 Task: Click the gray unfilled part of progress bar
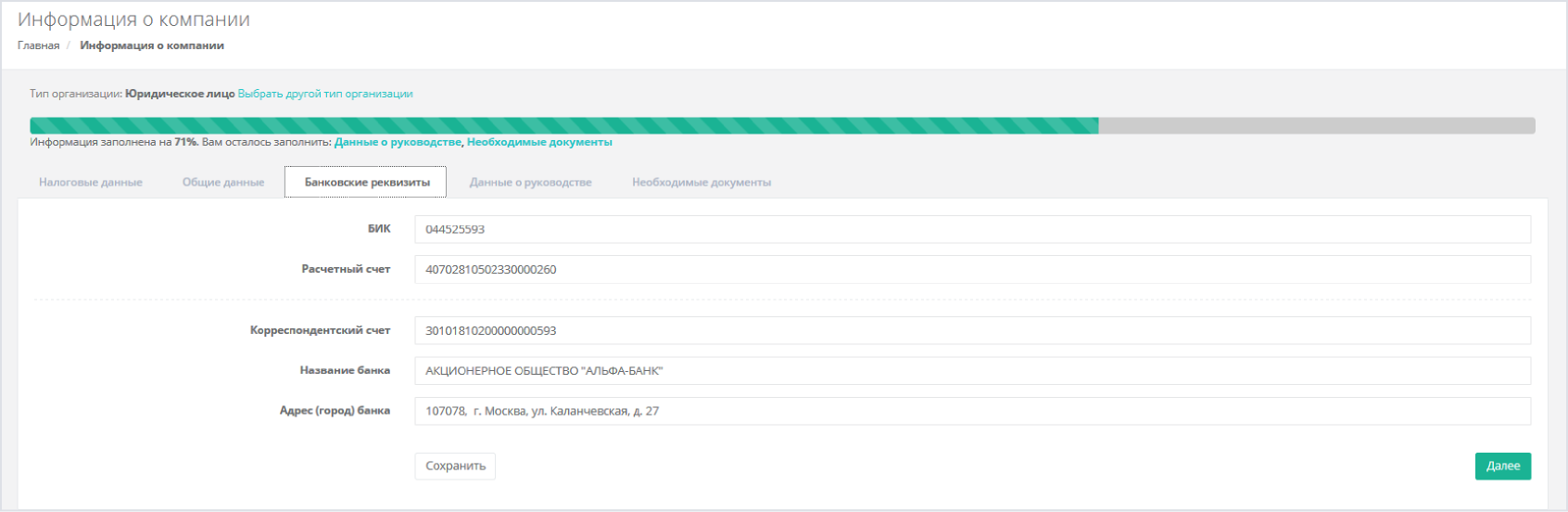(1316, 125)
